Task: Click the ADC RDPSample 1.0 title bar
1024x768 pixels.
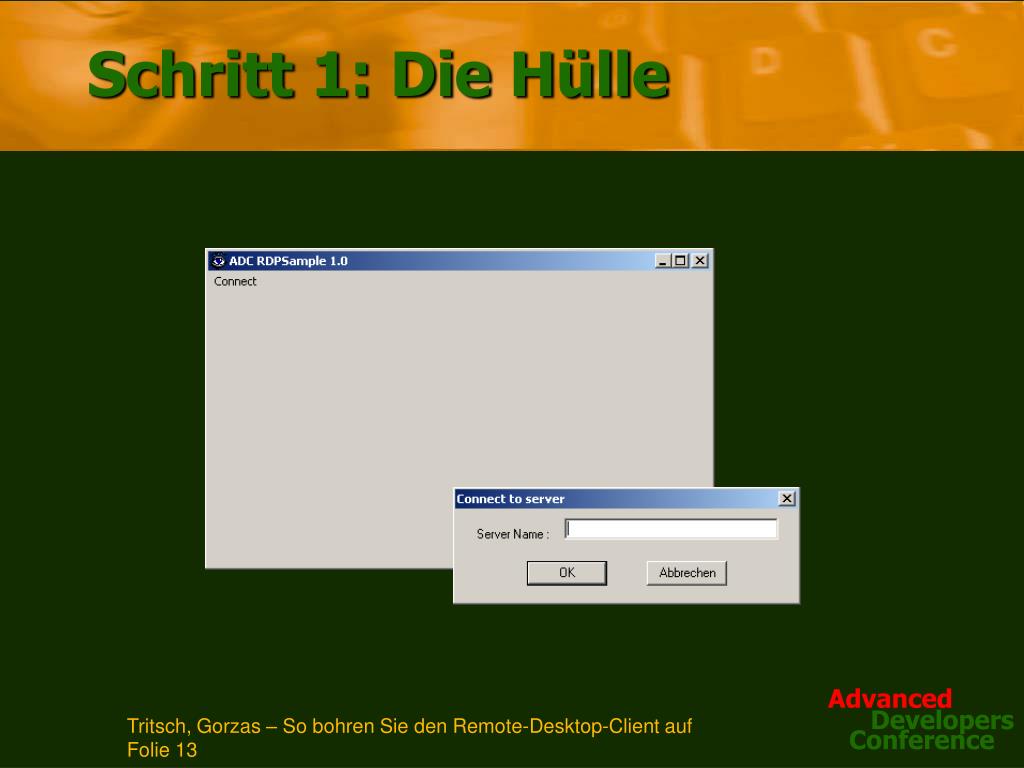Action: pyautogui.click(x=459, y=261)
